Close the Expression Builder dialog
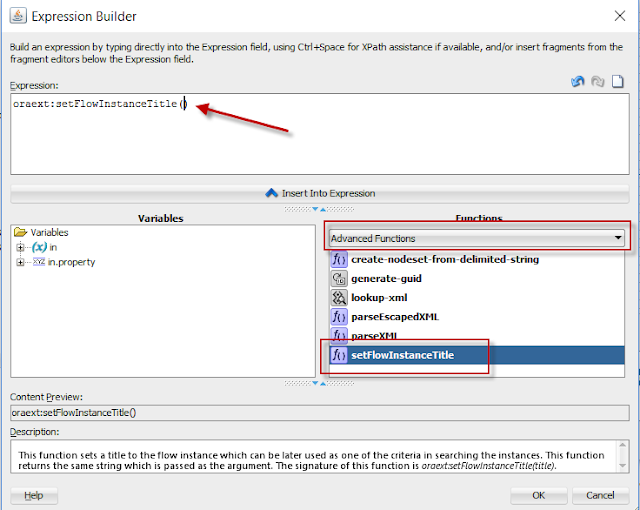The image size is (640, 510). click(x=620, y=16)
